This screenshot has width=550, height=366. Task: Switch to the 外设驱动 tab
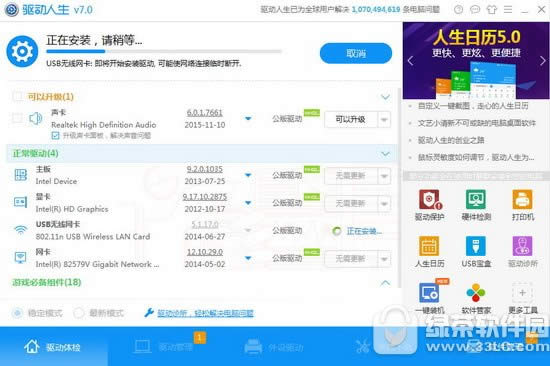[x=274, y=347]
